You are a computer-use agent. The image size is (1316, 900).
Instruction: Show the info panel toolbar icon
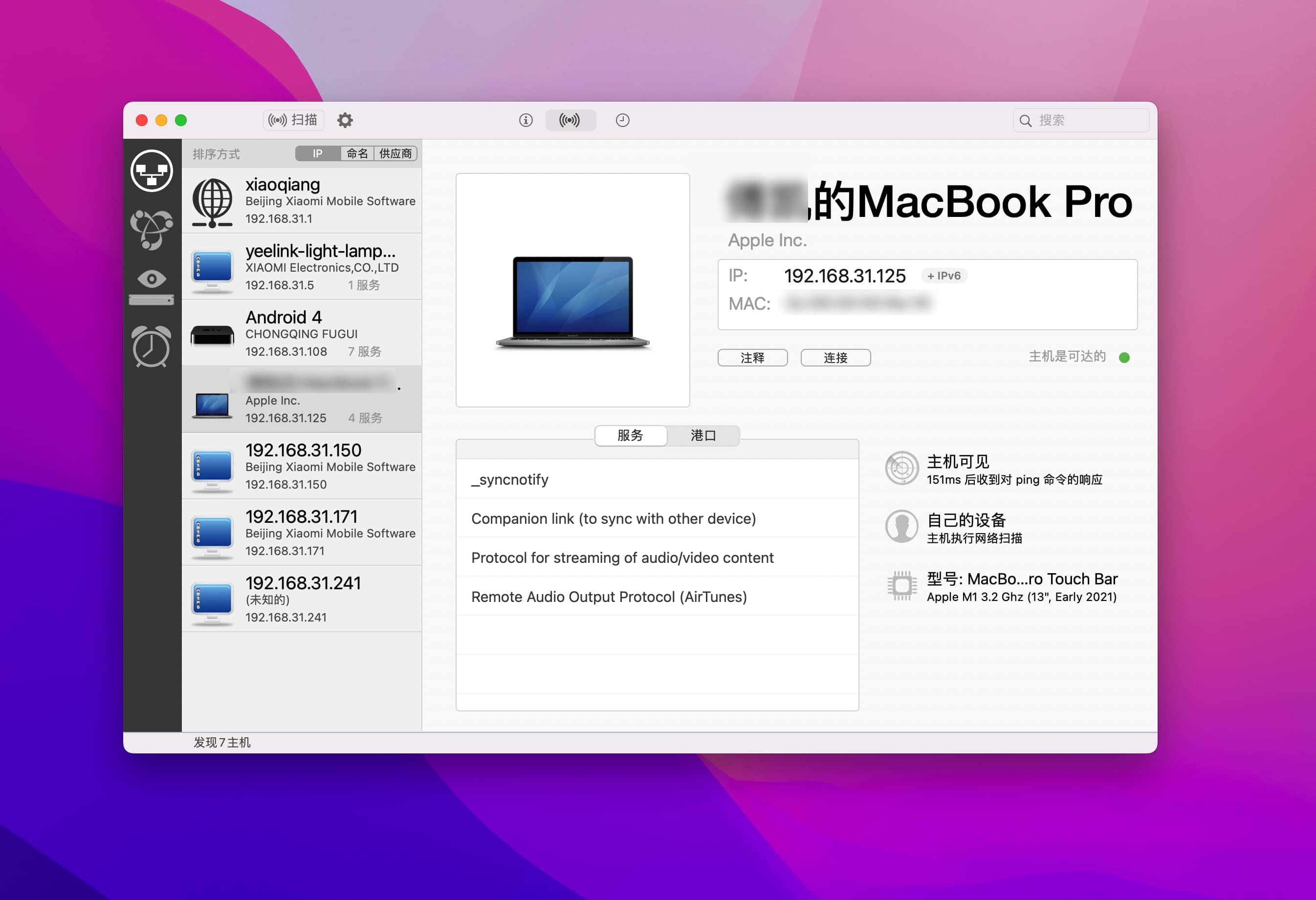pos(526,120)
